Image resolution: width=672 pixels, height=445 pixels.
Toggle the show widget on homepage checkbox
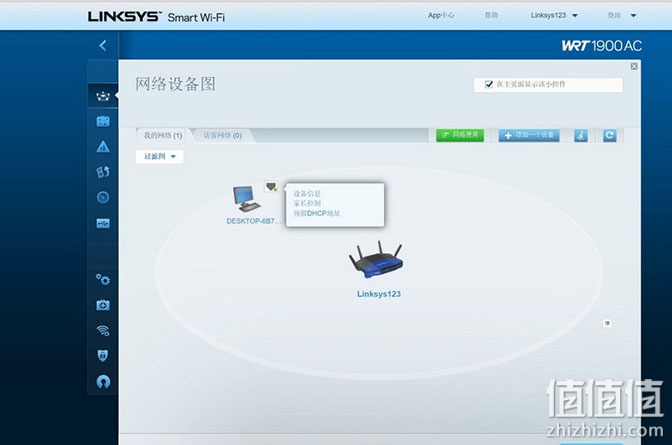(488, 84)
